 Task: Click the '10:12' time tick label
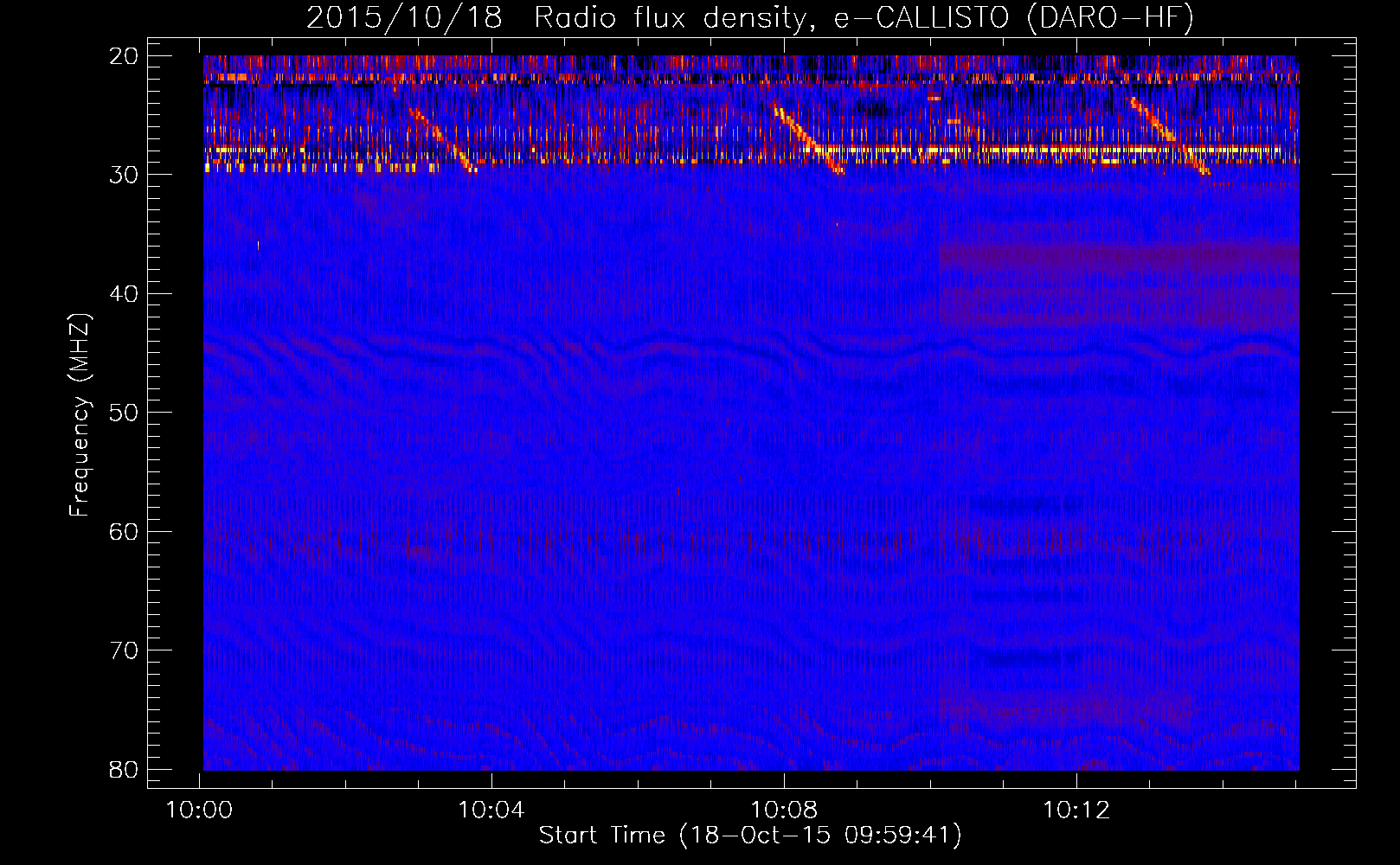click(x=1076, y=811)
